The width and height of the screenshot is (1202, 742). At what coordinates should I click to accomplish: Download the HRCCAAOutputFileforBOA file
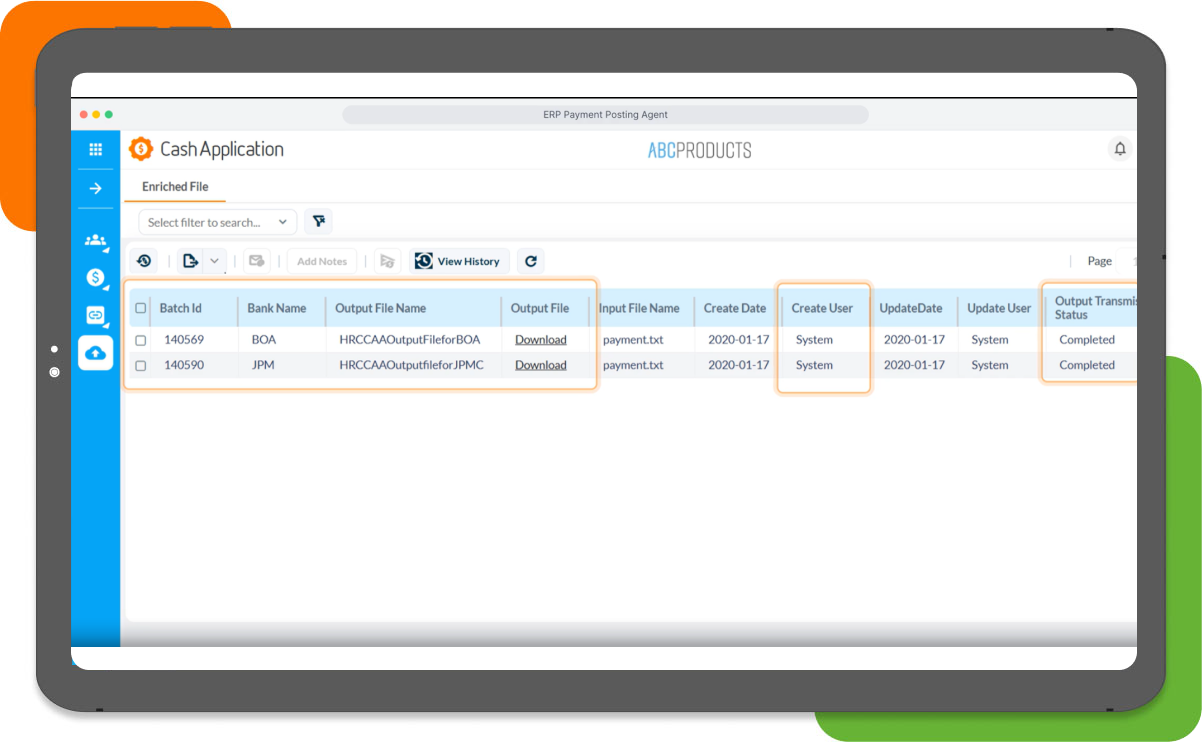coord(540,339)
